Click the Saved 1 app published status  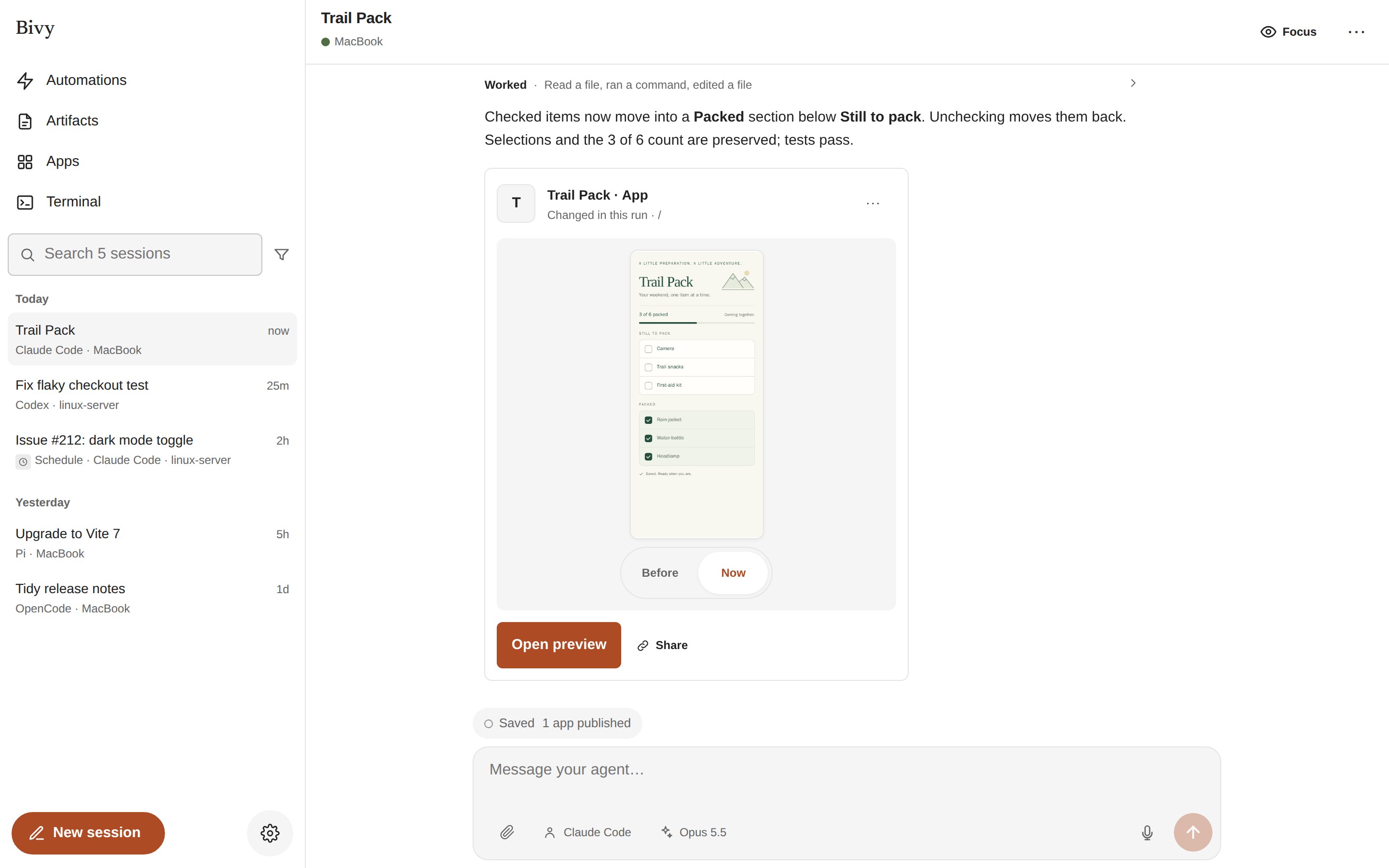(x=557, y=723)
